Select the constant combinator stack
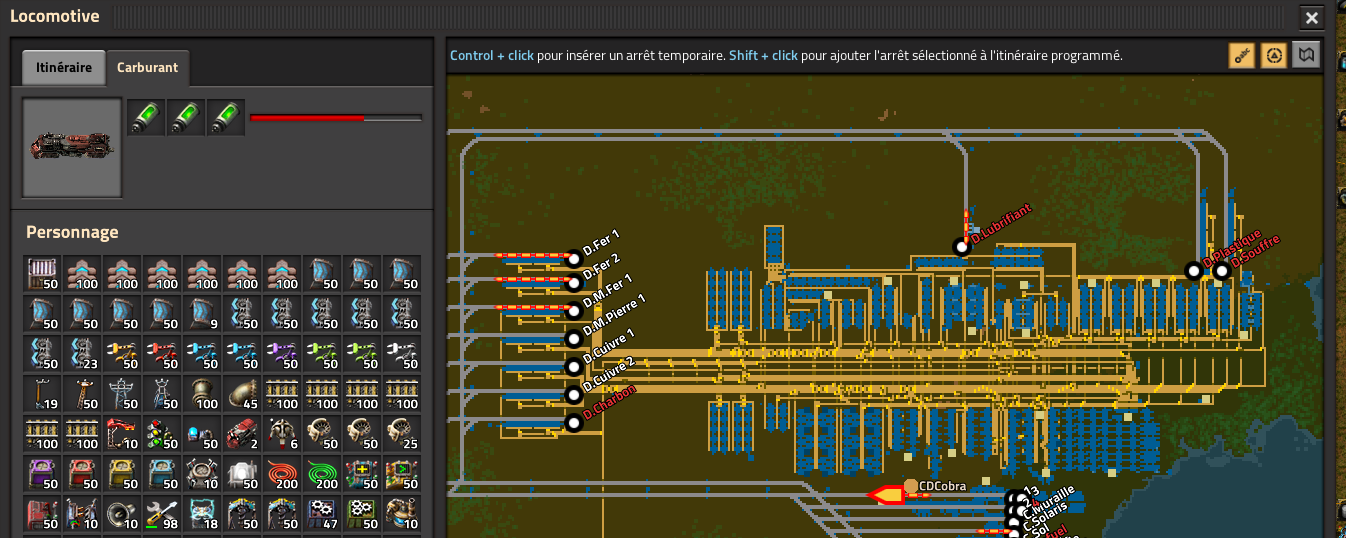The height and width of the screenshot is (538, 1346). pos(42,514)
